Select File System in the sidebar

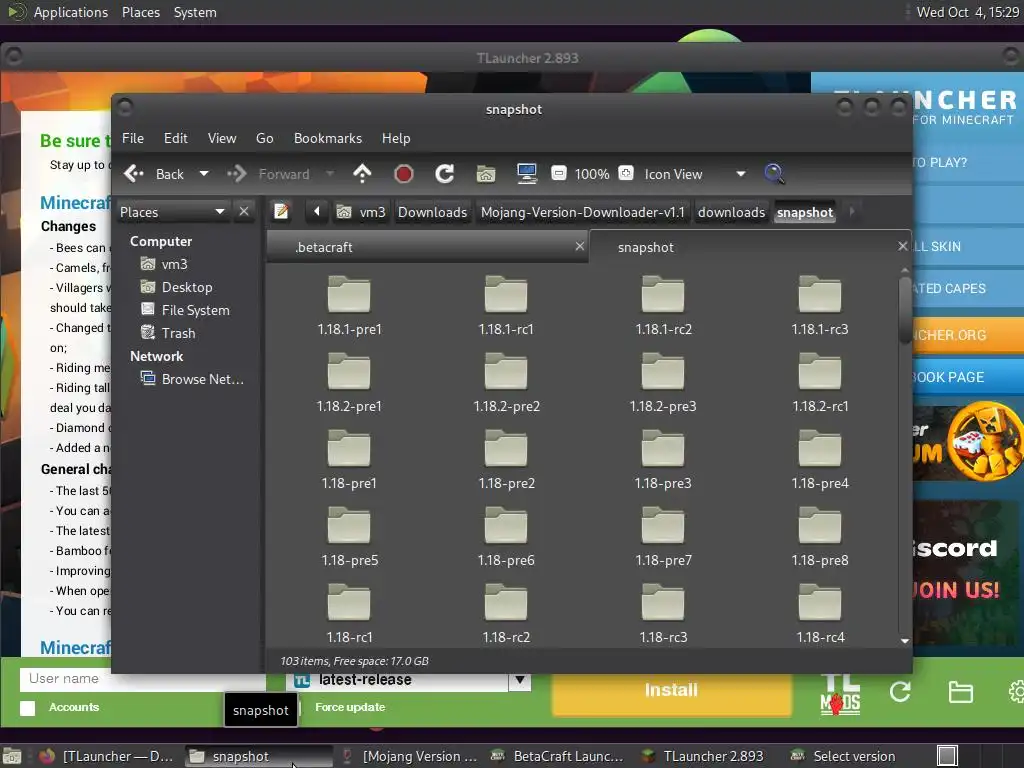[x=186, y=310]
